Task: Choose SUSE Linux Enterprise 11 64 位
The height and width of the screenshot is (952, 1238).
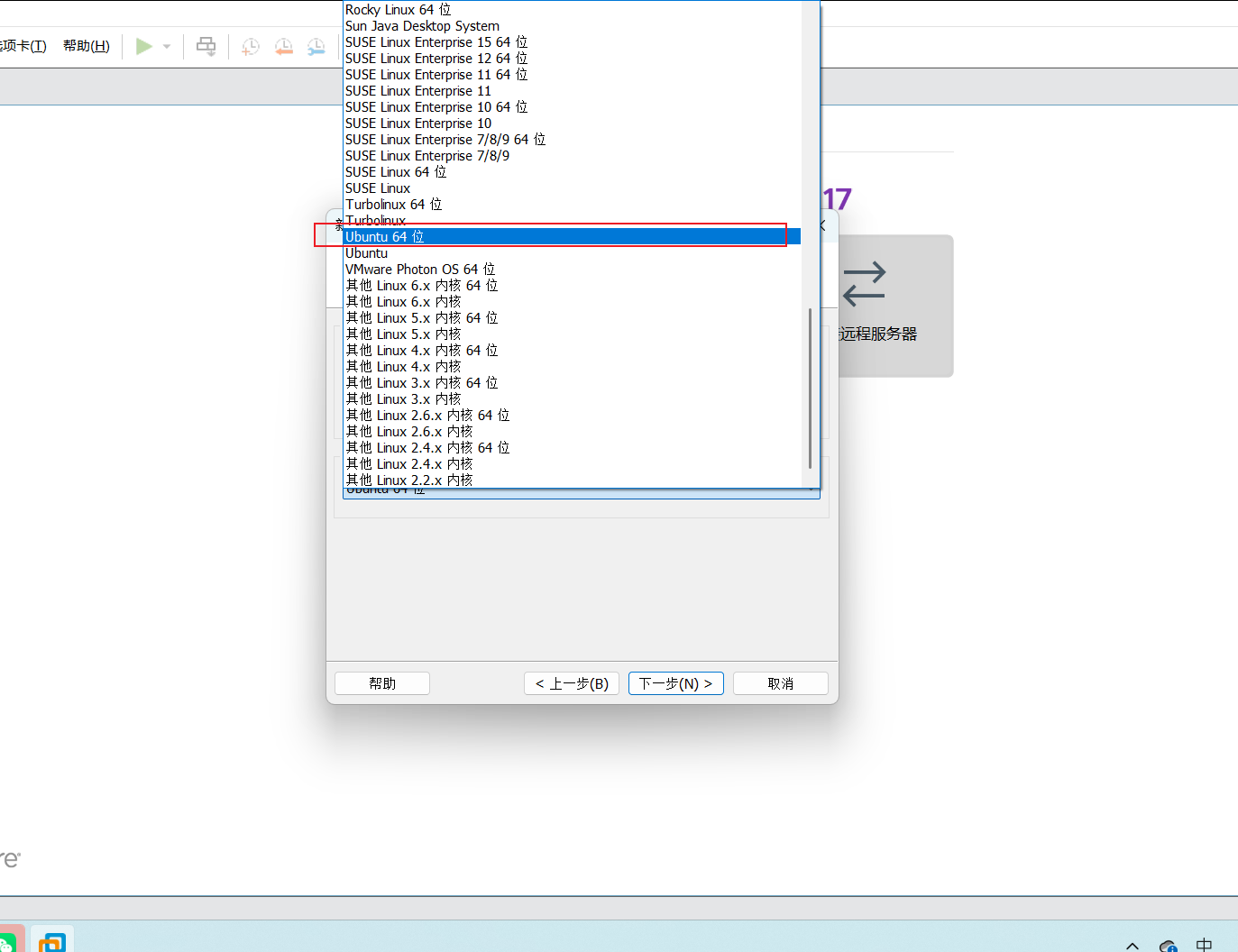Action: [572, 75]
